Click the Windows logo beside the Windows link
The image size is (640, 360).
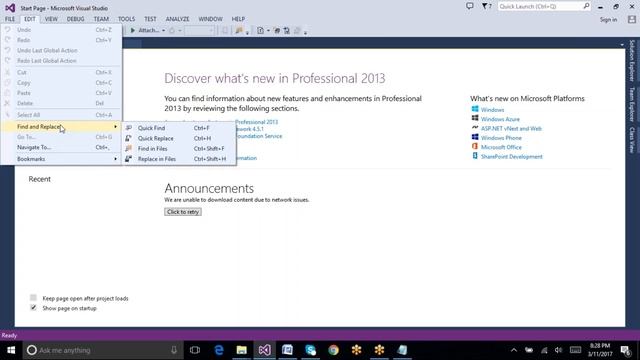[x=475, y=109]
